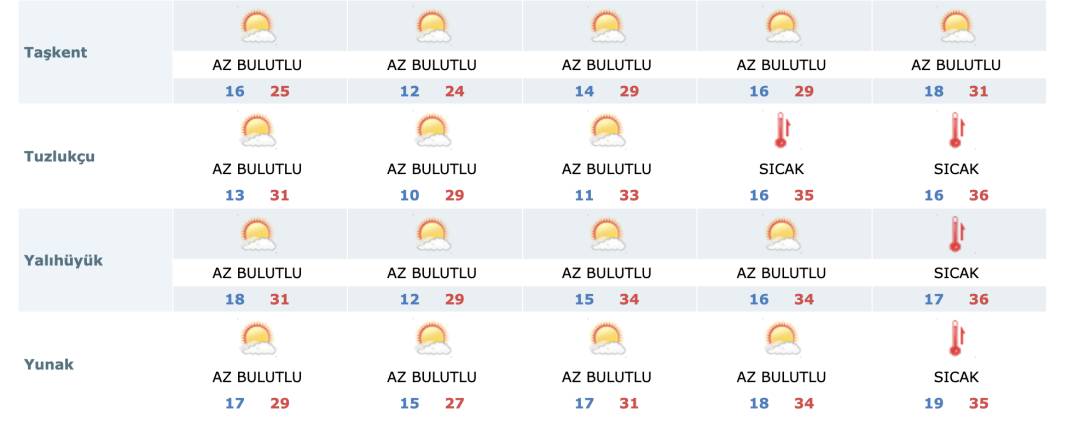Click the sun-cloud icon above Taşkent's 18–31 forecast
This screenshot has height=438, width=1068.
[956, 26]
